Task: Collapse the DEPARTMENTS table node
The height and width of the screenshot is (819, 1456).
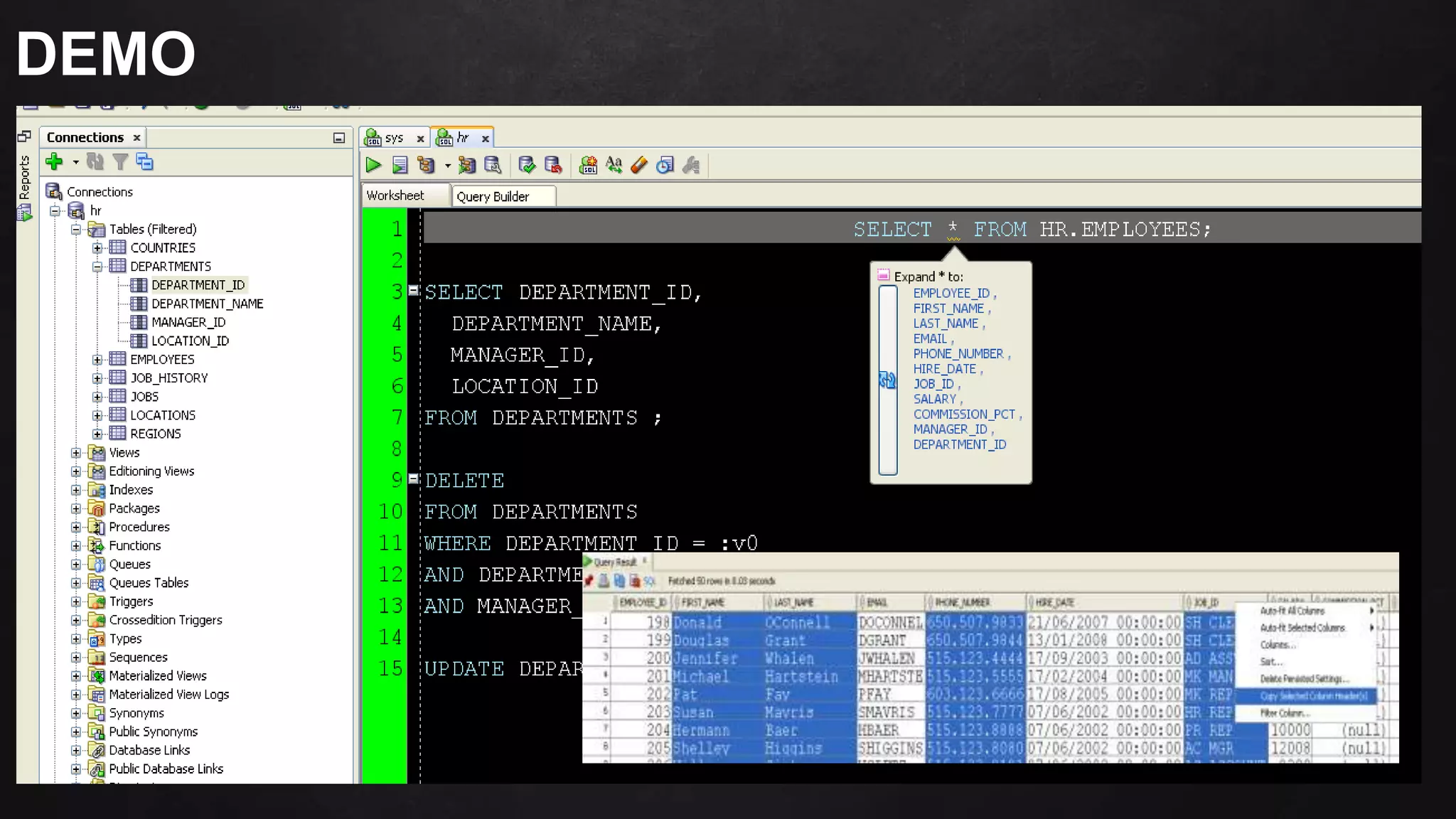Action: pyautogui.click(x=97, y=267)
